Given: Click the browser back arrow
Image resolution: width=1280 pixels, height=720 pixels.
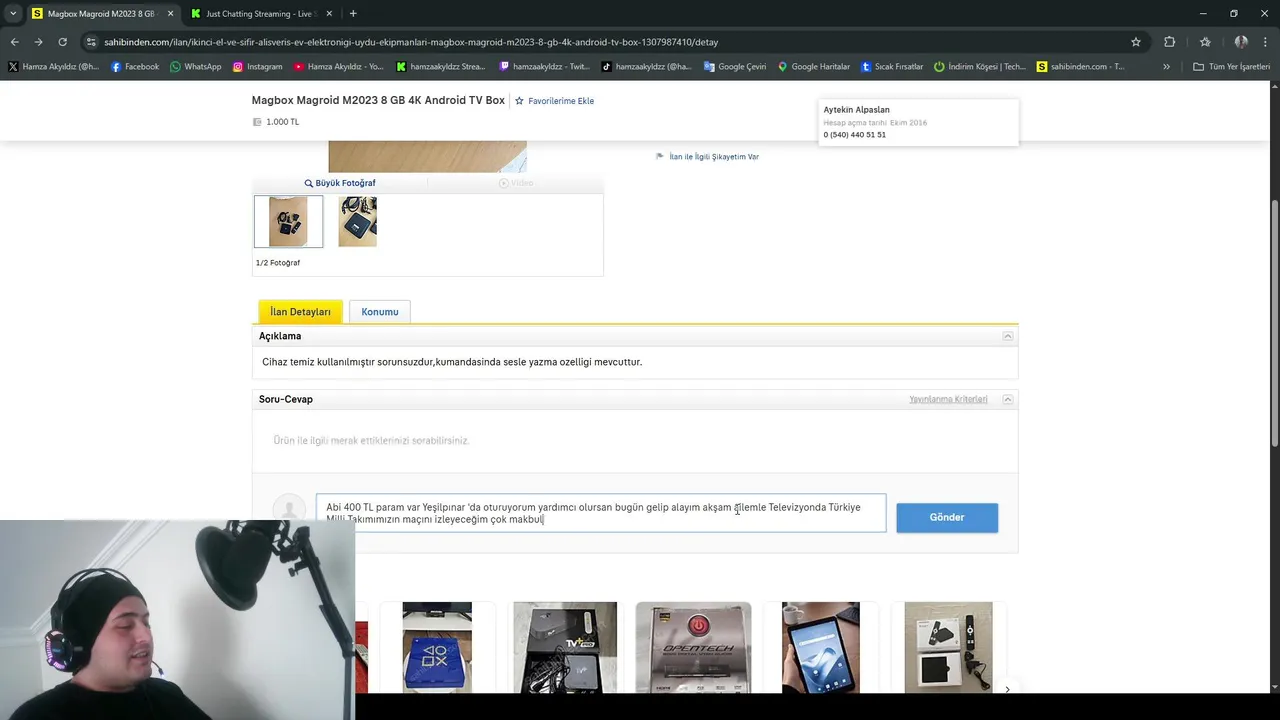Looking at the screenshot, I should (x=14, y=42).
